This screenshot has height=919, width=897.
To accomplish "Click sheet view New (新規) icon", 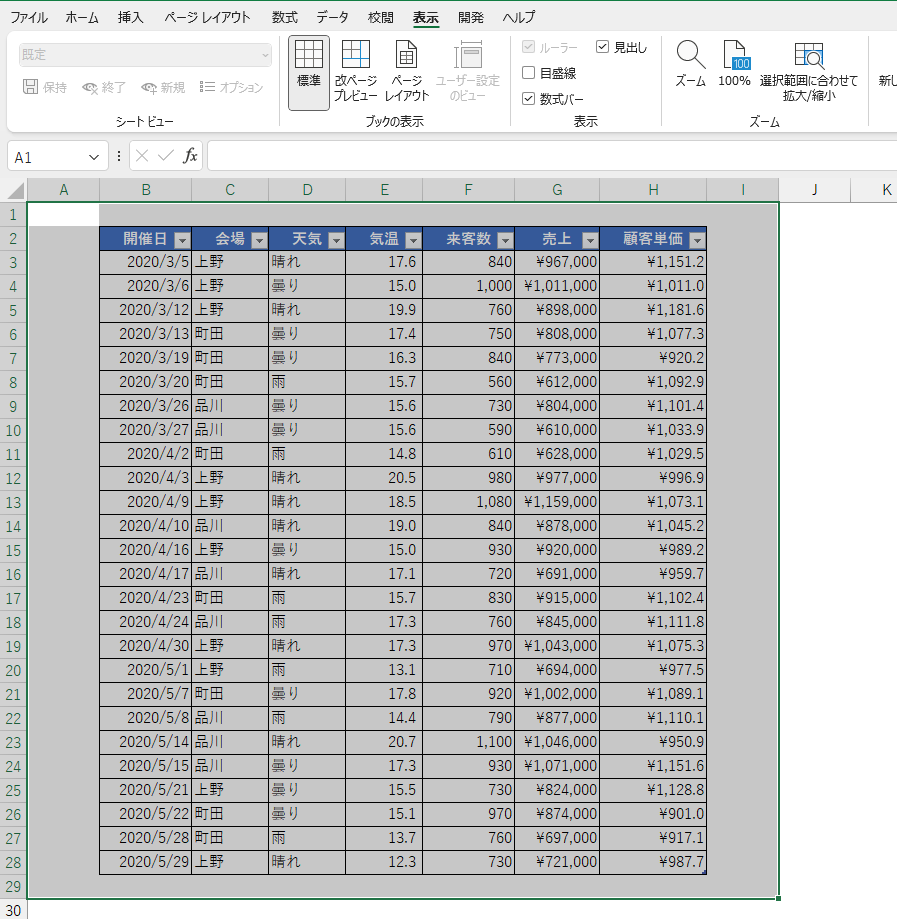I will pos(149,87).
